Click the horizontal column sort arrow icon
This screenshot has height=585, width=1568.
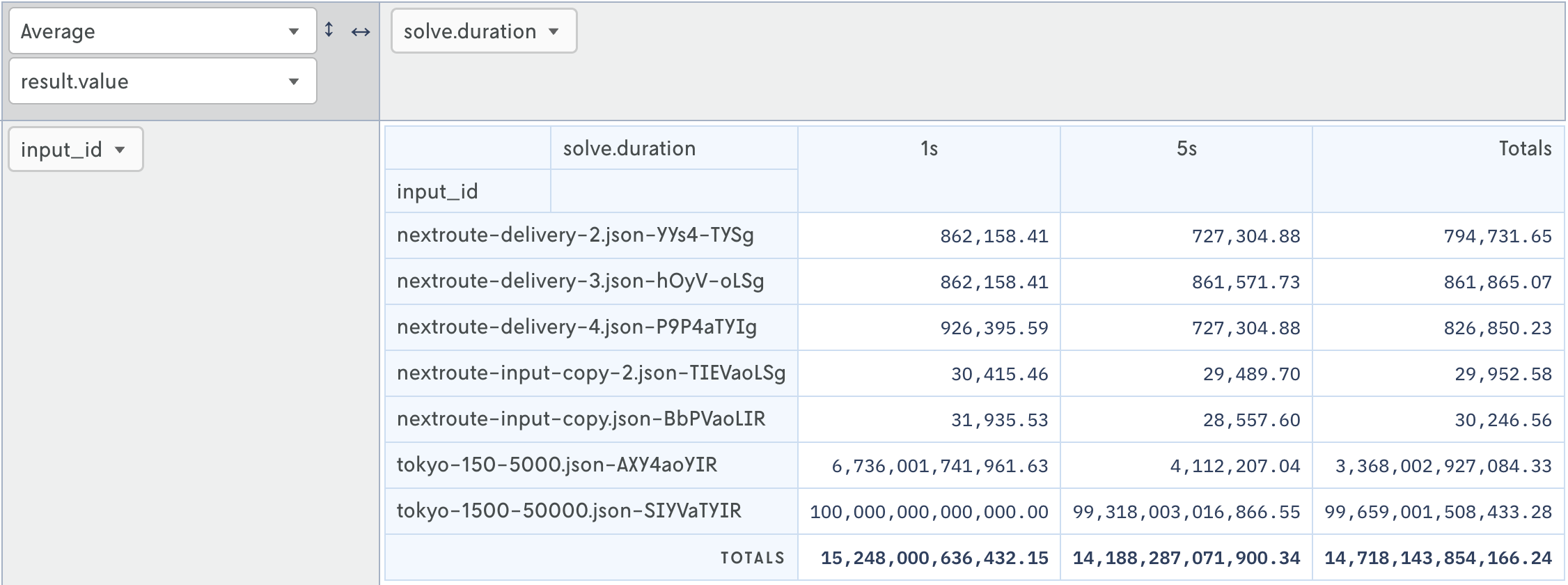[360, 31]
